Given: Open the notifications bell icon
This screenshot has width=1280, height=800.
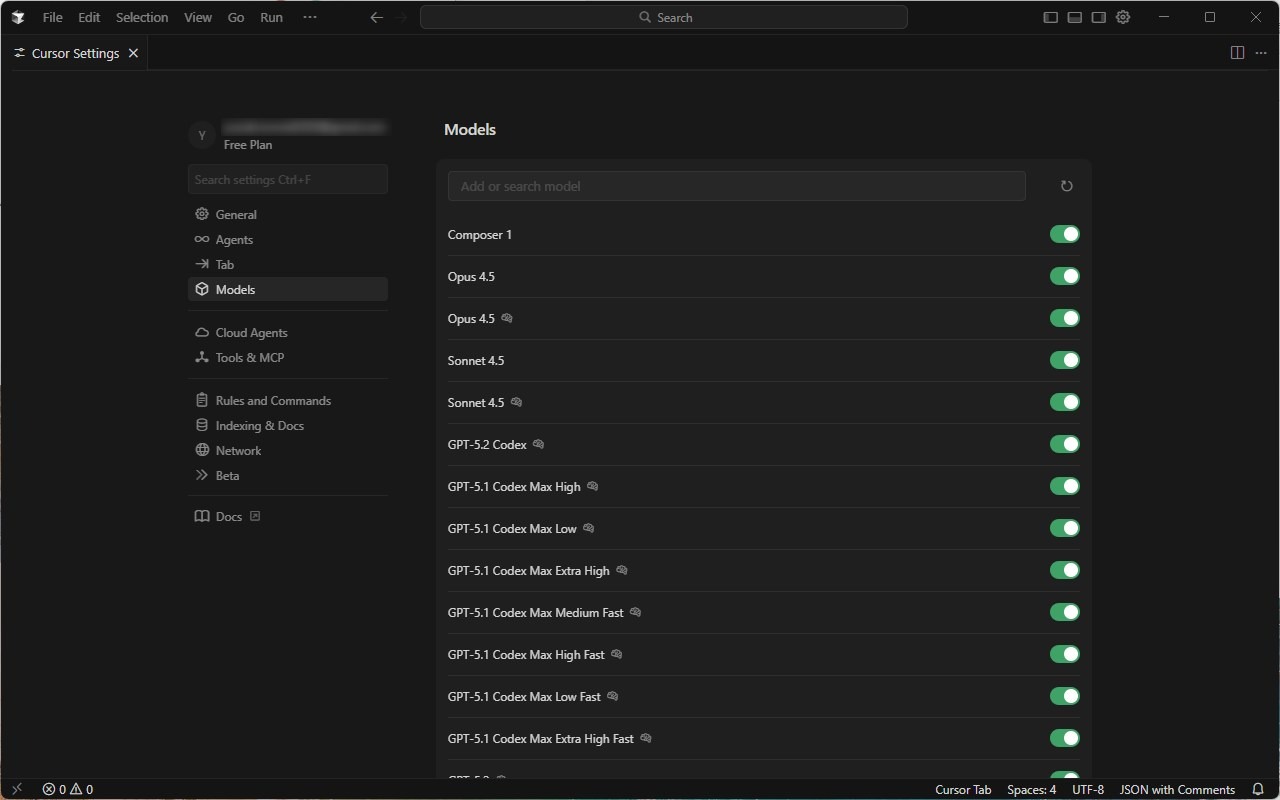Looking at the screenshot, I should pyautogui.click(x=1258, y=789).
